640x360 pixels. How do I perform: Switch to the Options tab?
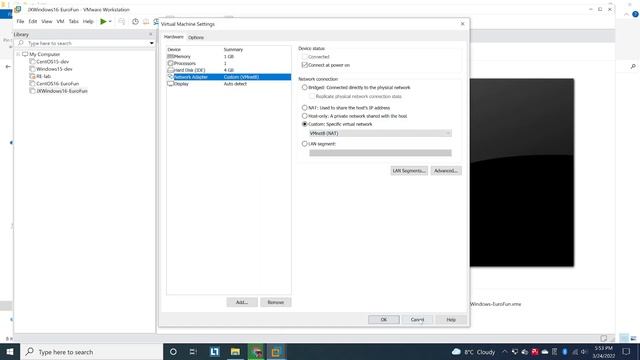[196, 37]
